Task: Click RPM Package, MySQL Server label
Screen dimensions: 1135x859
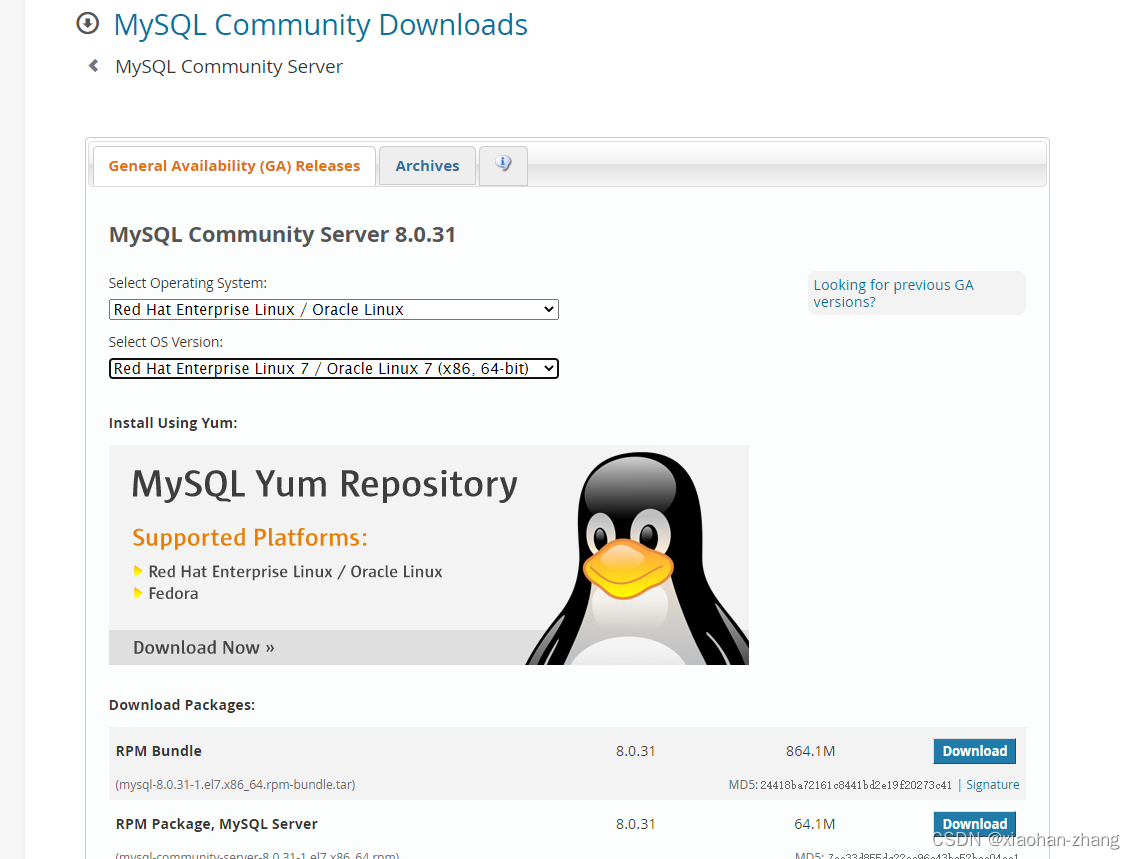Action: 216,824
